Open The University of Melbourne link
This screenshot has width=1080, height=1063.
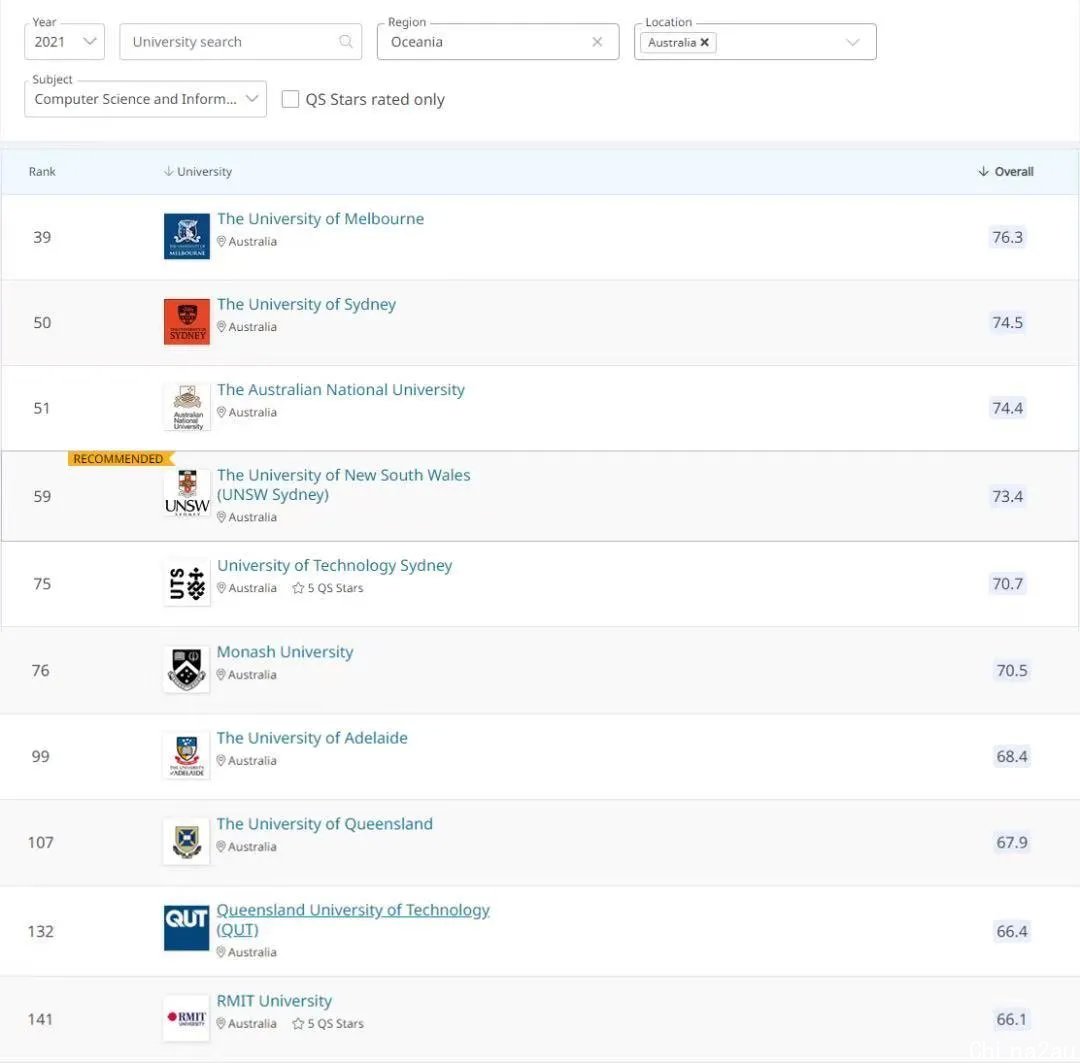click(x=320, y=218)
